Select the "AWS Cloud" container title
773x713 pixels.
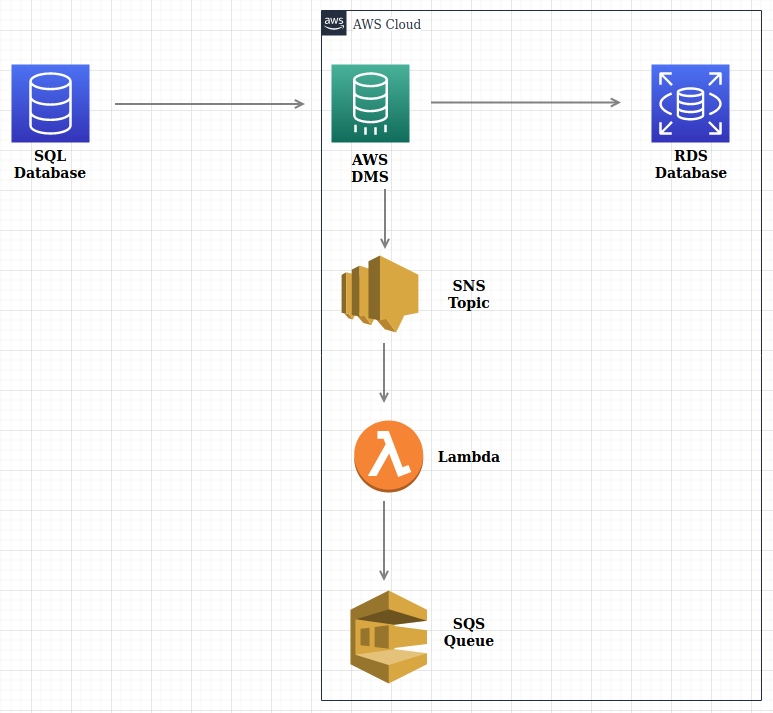pos(387,24)
